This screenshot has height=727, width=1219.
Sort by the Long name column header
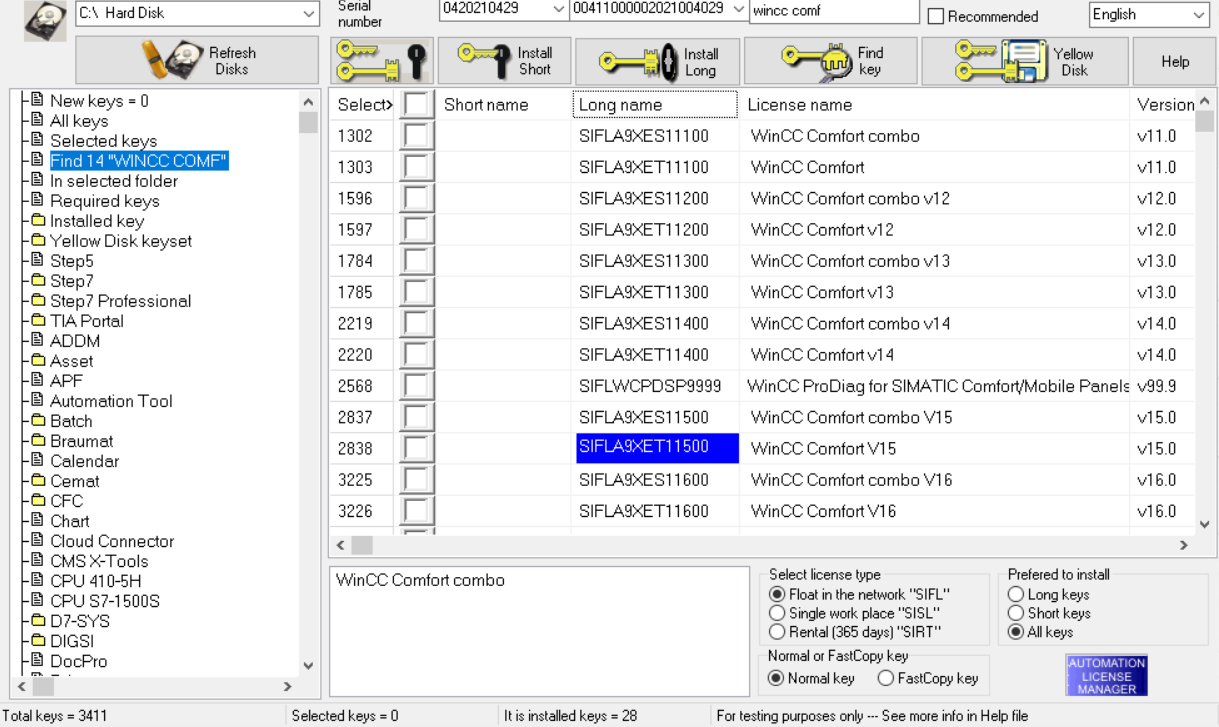(x=655, y=105)
